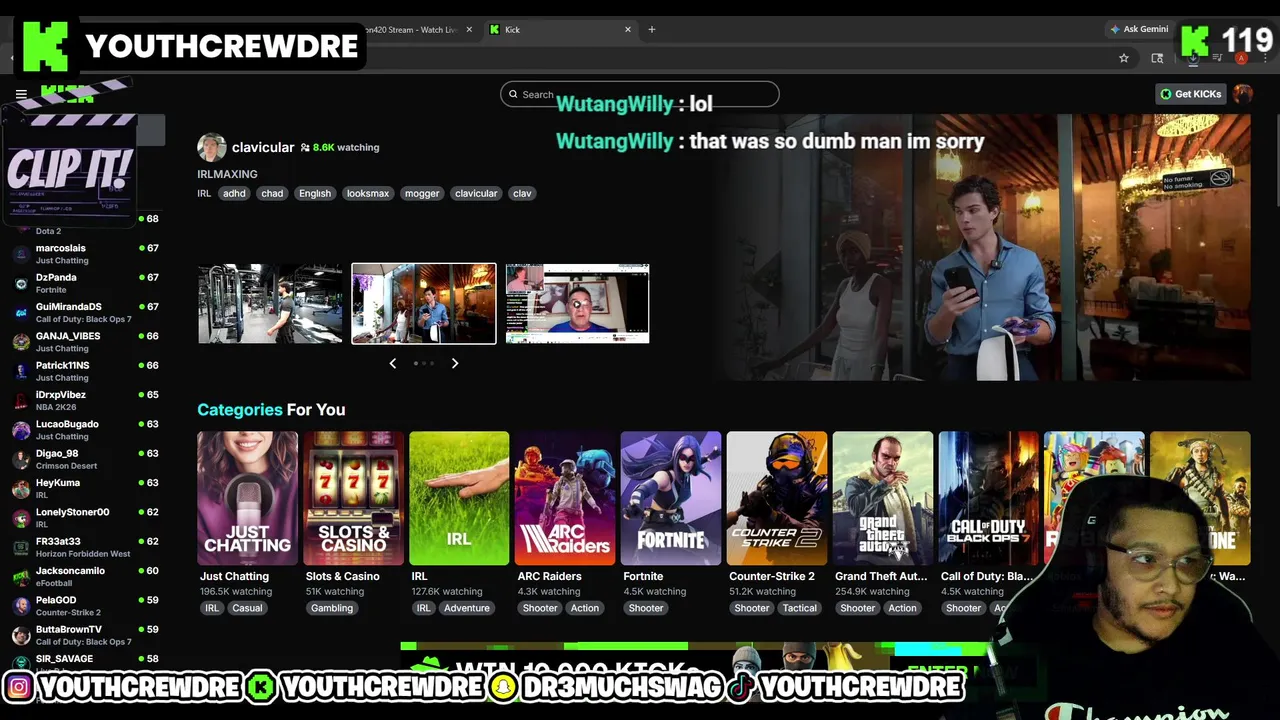Image resolution: width=1280 pixels, height=720 pixels.
Task: Open the Kick sidebar hamburger menu
Action: [21, 94]
